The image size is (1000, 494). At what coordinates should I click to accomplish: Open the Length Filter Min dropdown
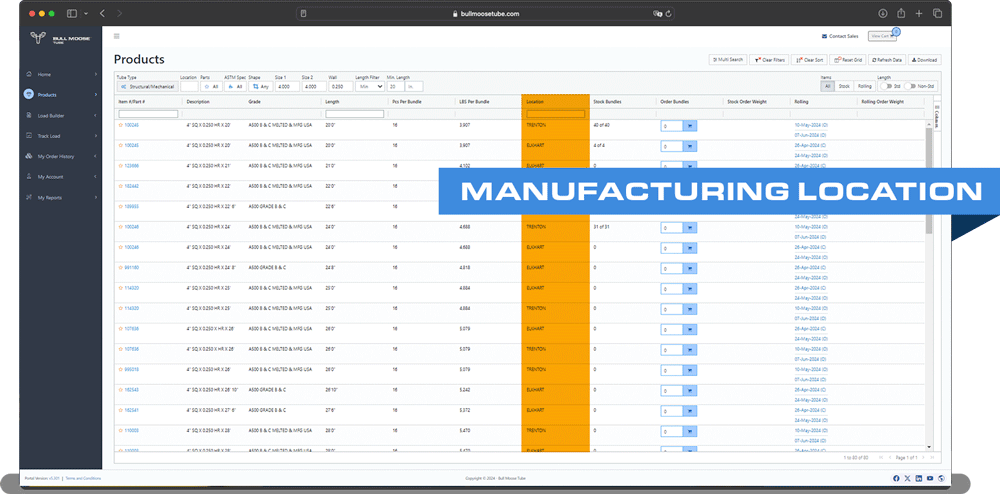point(370,86)
